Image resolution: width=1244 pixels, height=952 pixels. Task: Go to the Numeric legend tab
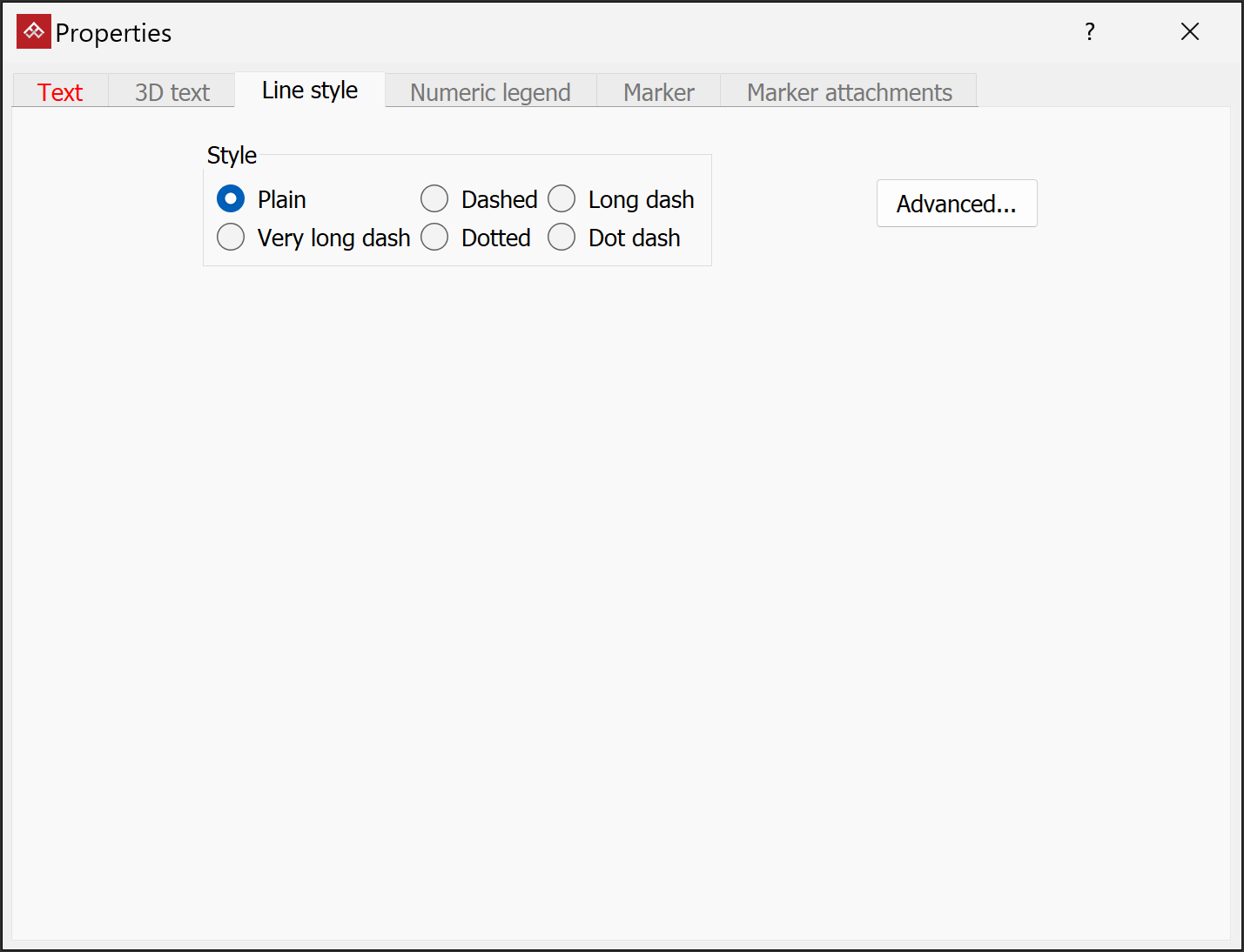pos(490,92)
